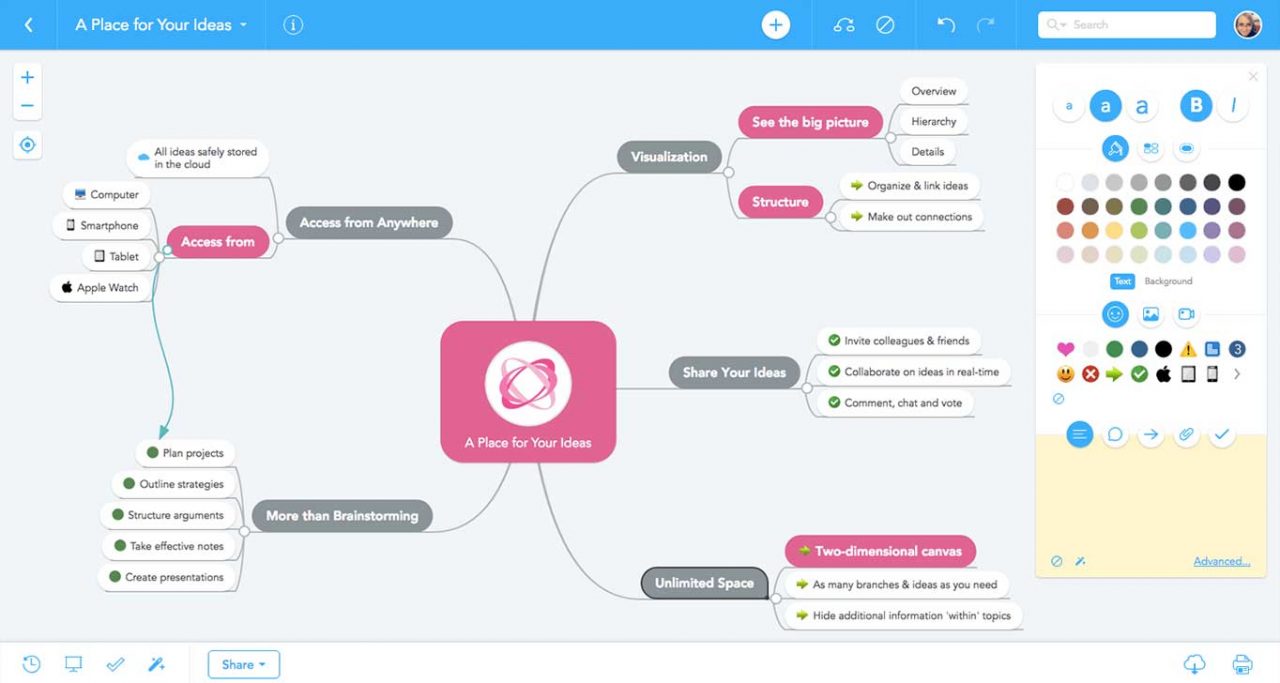The height and width of the screenshot is (683, 1280).
Task: Click the plus button to add a topic
Action: point(775,25)
